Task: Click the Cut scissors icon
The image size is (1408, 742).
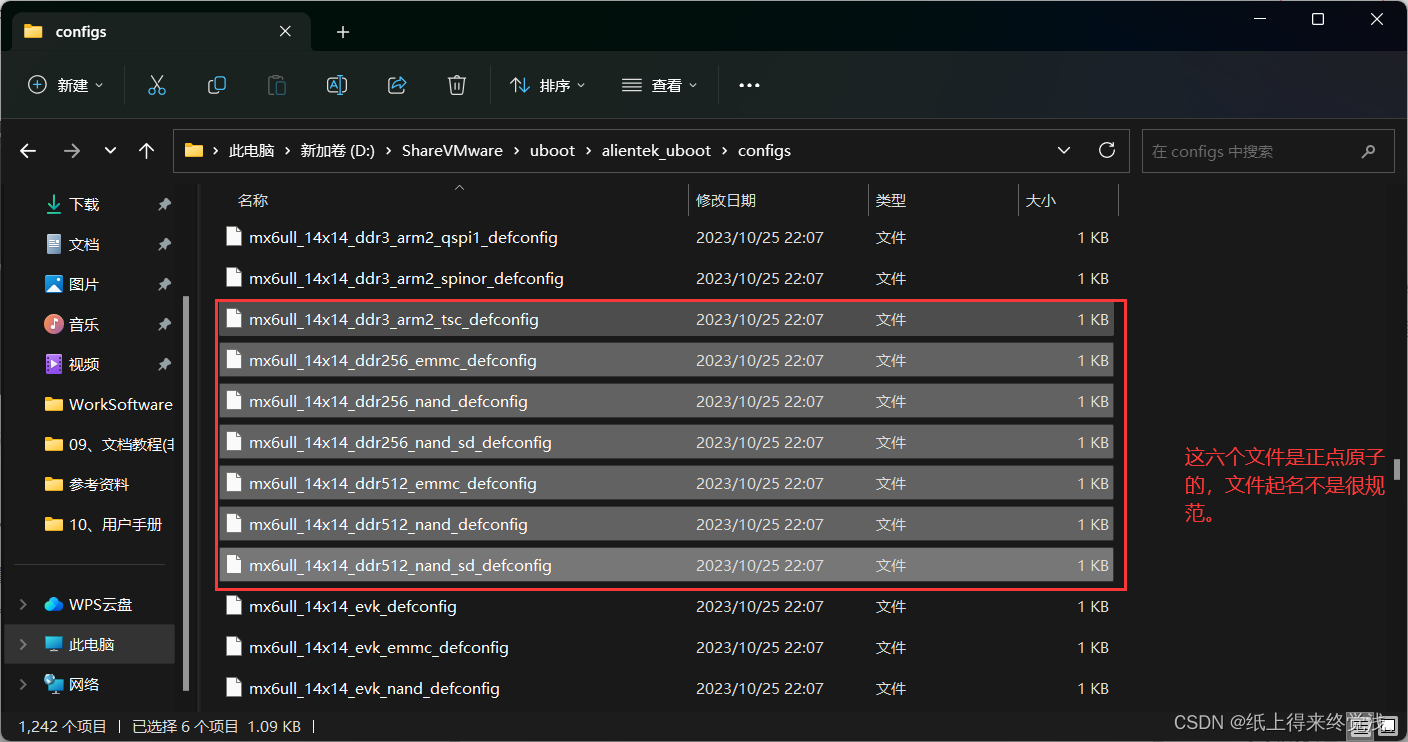Action: click(157, 86)
